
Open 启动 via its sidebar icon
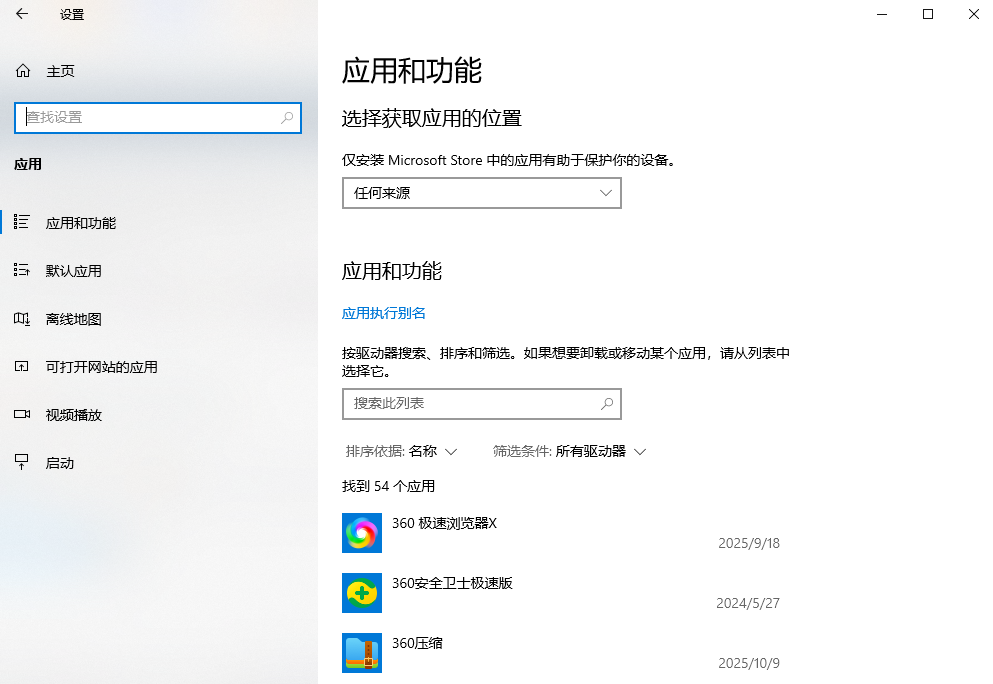coord(22,462)
